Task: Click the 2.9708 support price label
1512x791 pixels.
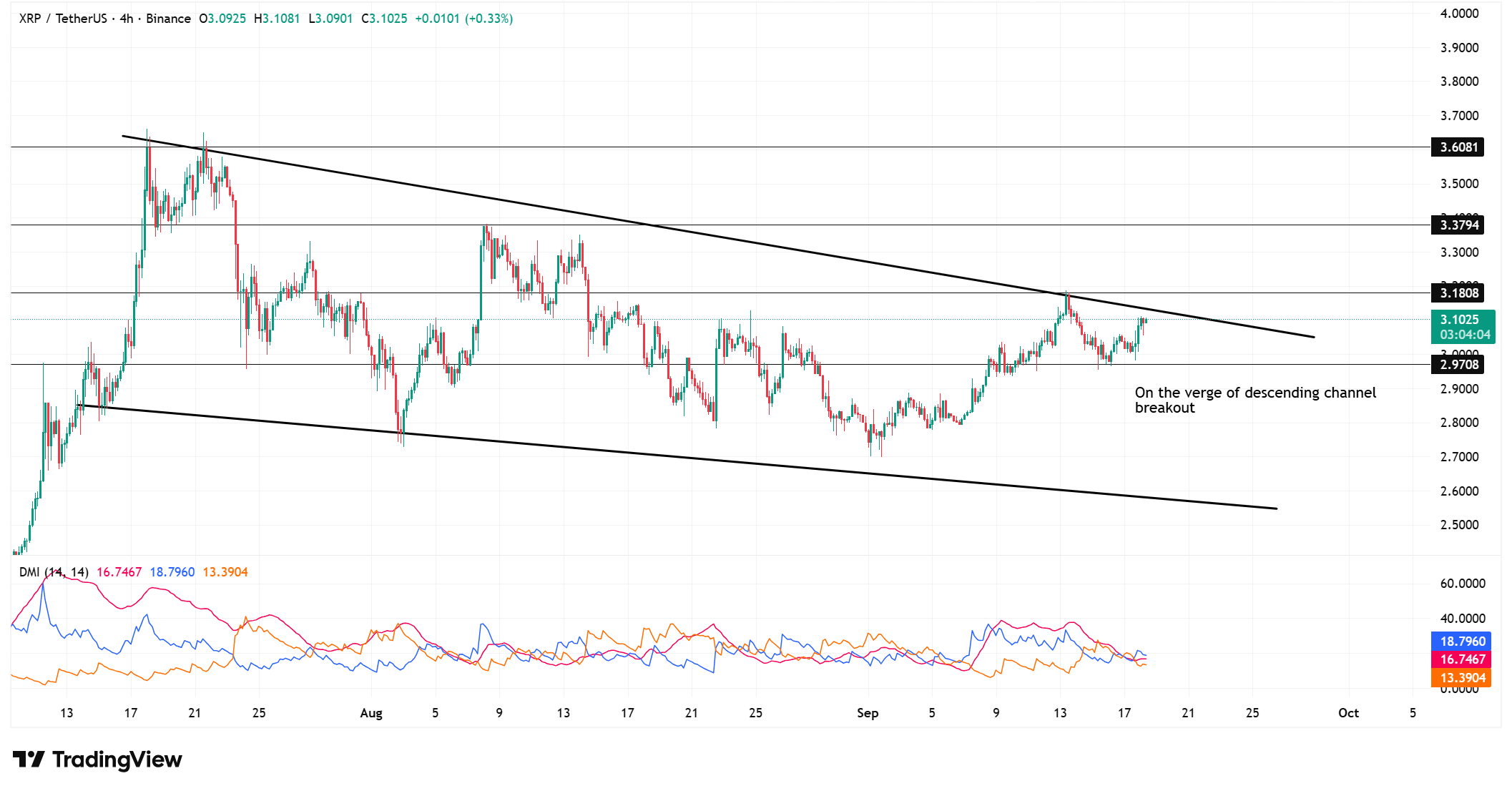Action: click(x=1458, y=365)
